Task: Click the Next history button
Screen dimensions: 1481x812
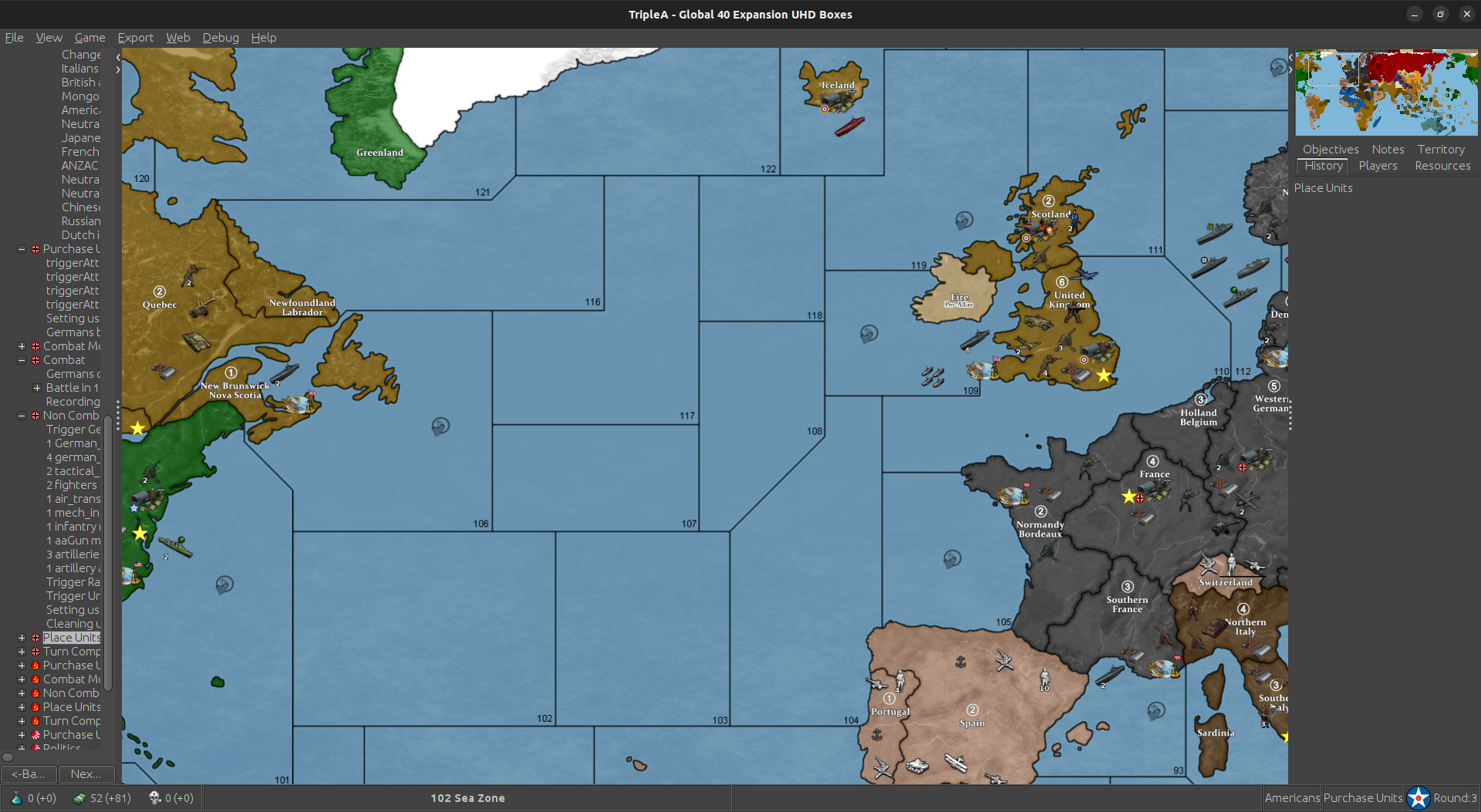Action: click(x=86, y=773)
